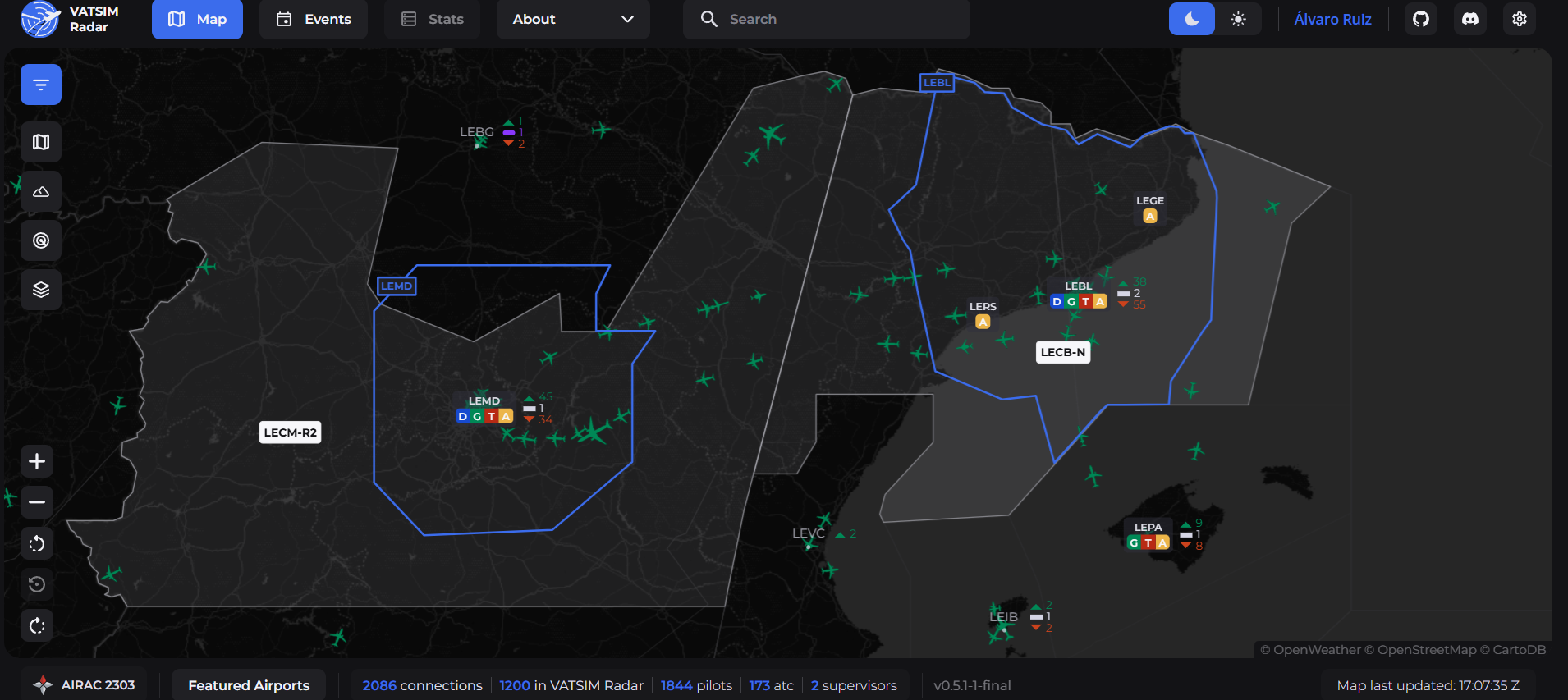Switch to dark theme moon toggle
The image size is (1568, 700).
pyautogui.click(x=1192, y=19)
